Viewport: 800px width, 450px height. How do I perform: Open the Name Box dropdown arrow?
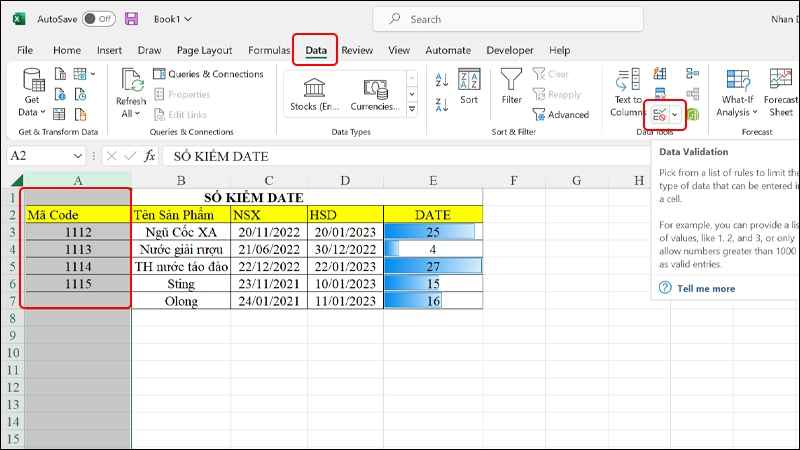78,156
